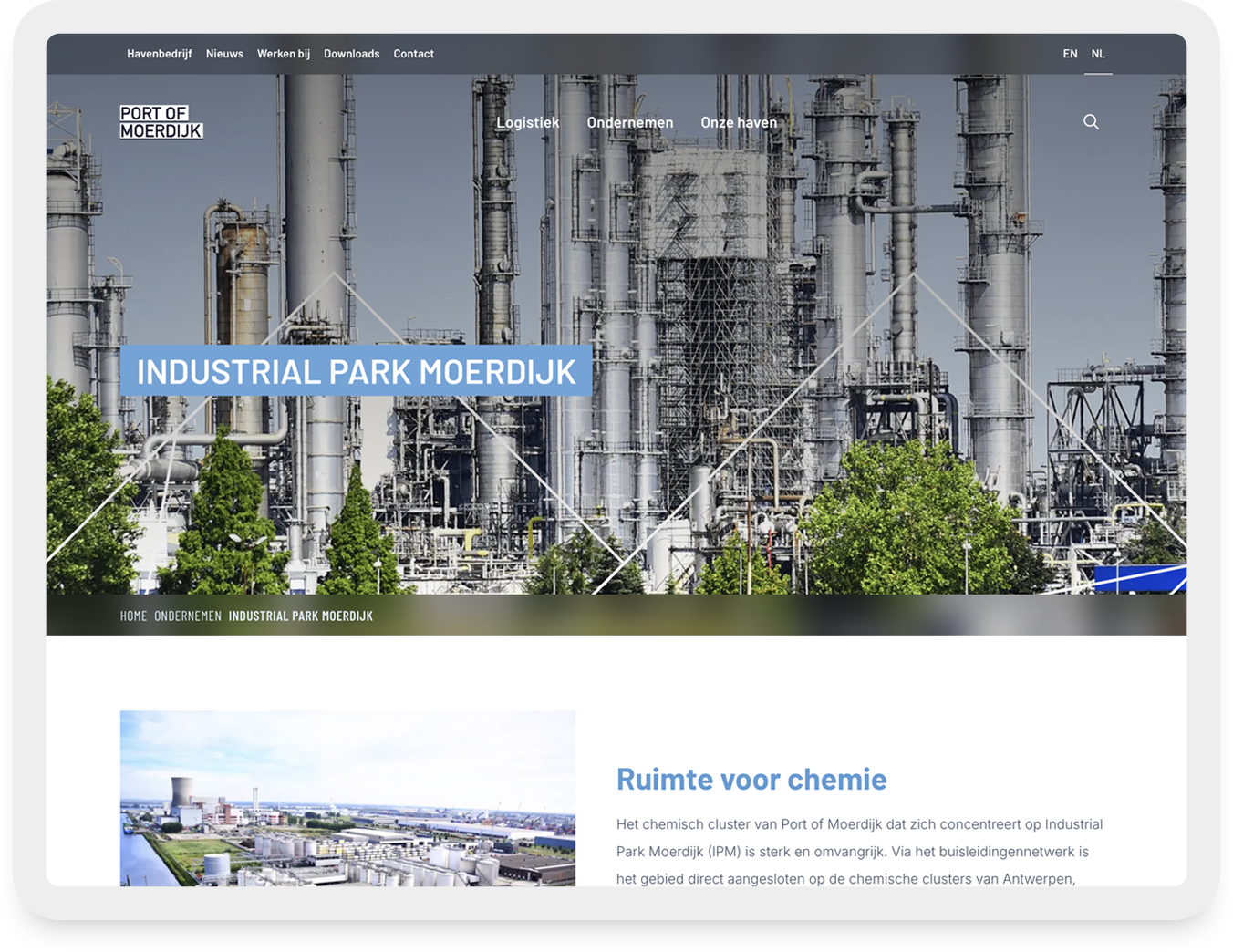Click the search magnifier icon
The width and height of the screenshot is (1233, 952).
(x=1090, y=122)
